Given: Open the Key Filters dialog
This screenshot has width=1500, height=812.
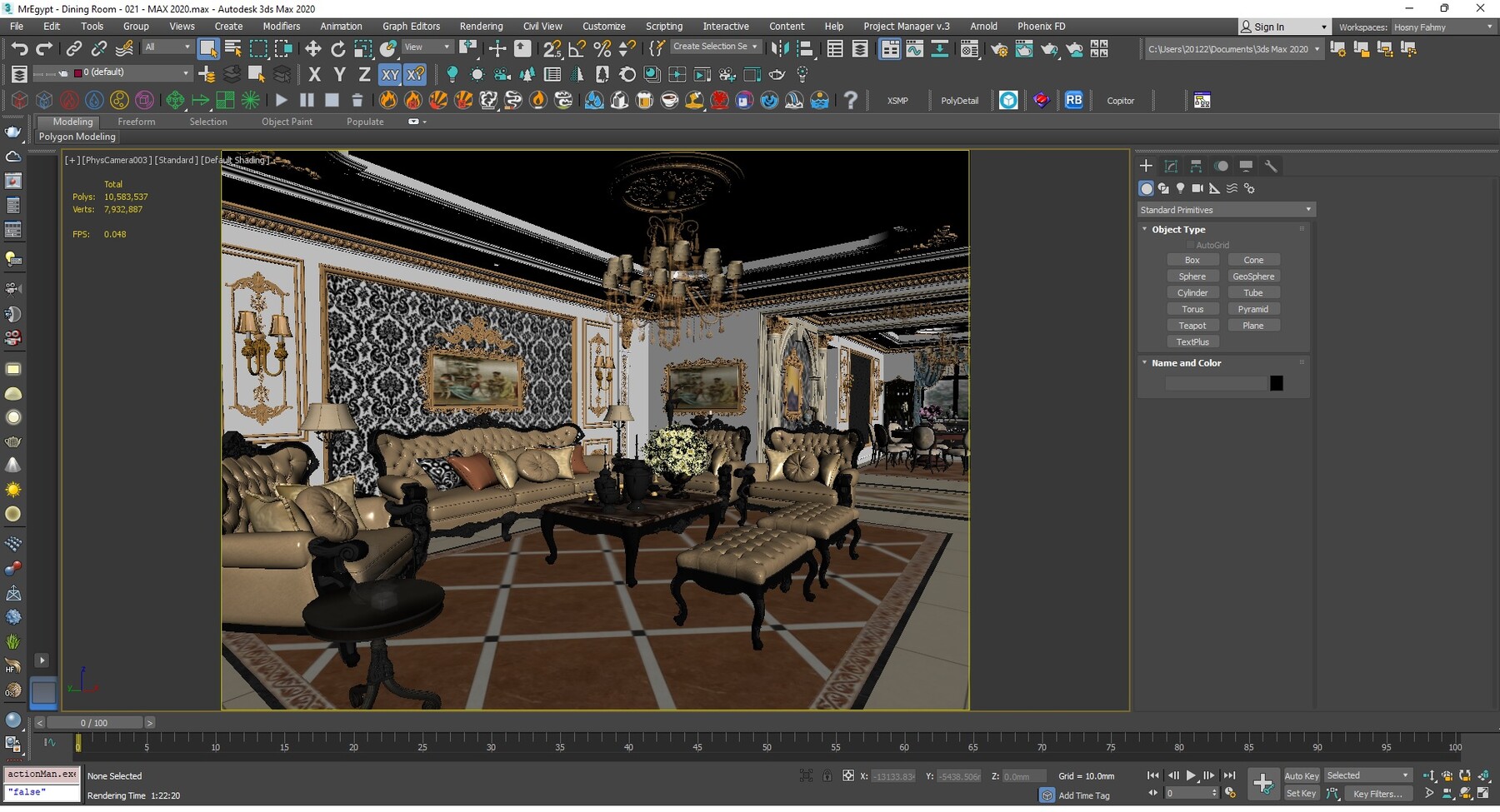Looking at the screenshot, I should click(x=1379, y=793).
